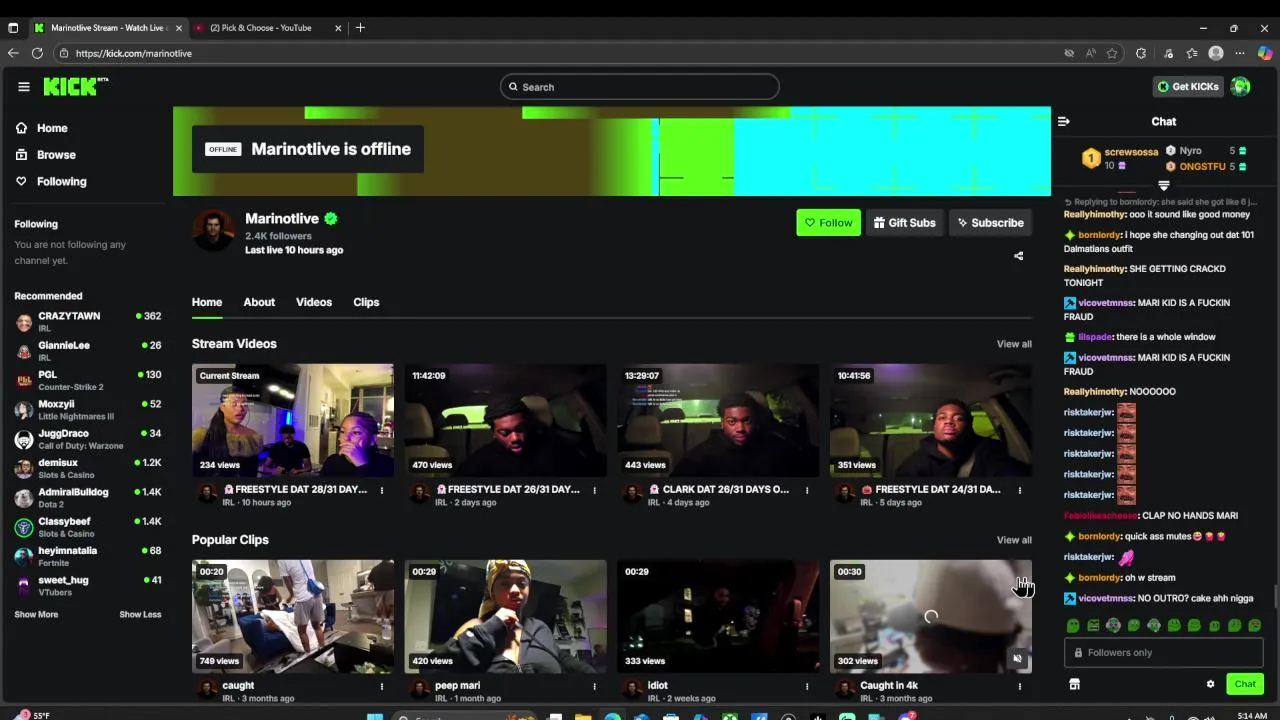
Task: Click the chat scrollbar
Action: [x=1275, y=596]
